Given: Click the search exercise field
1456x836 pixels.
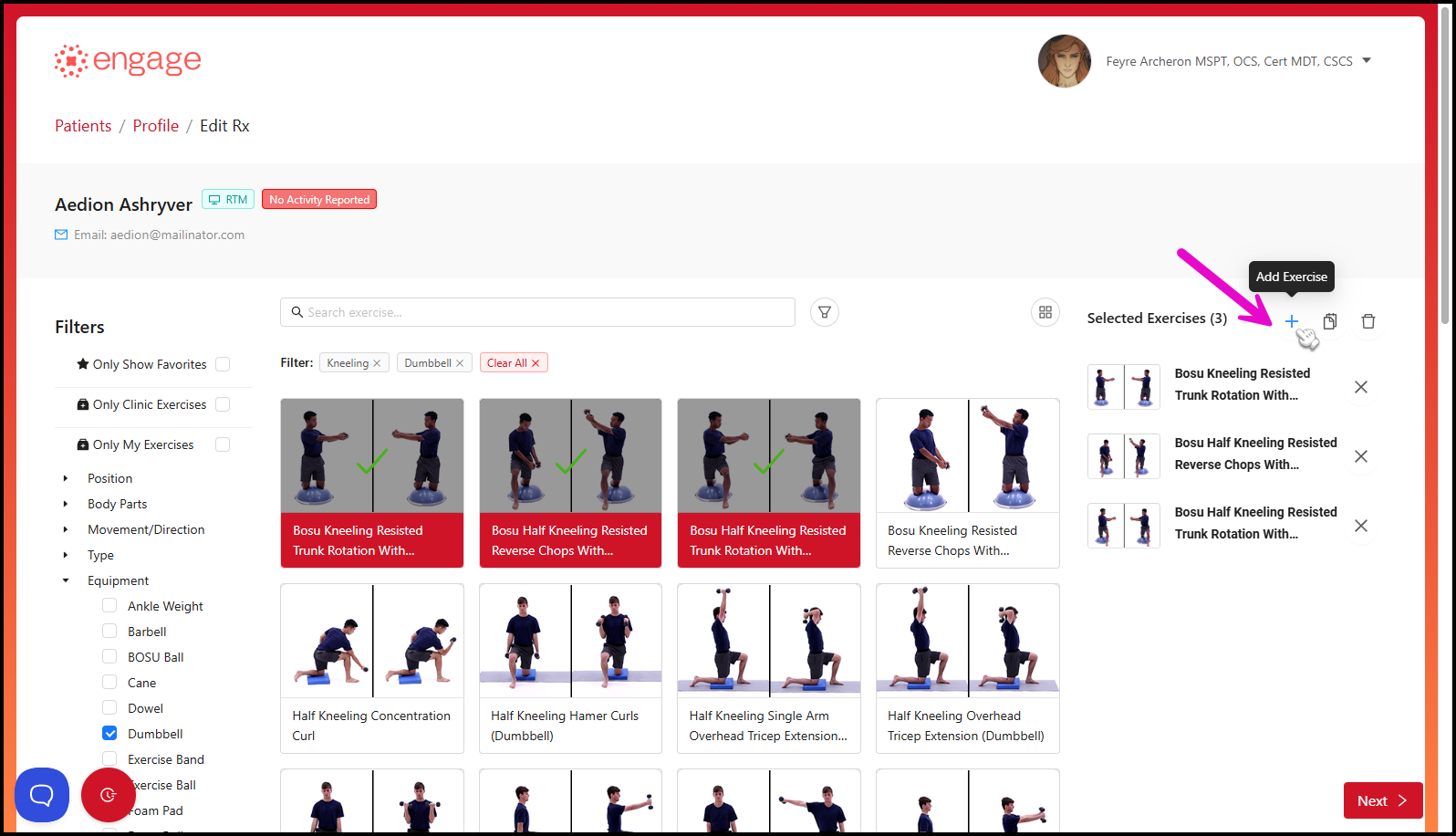Looking at the screenshot, I should tap(537, 312).
